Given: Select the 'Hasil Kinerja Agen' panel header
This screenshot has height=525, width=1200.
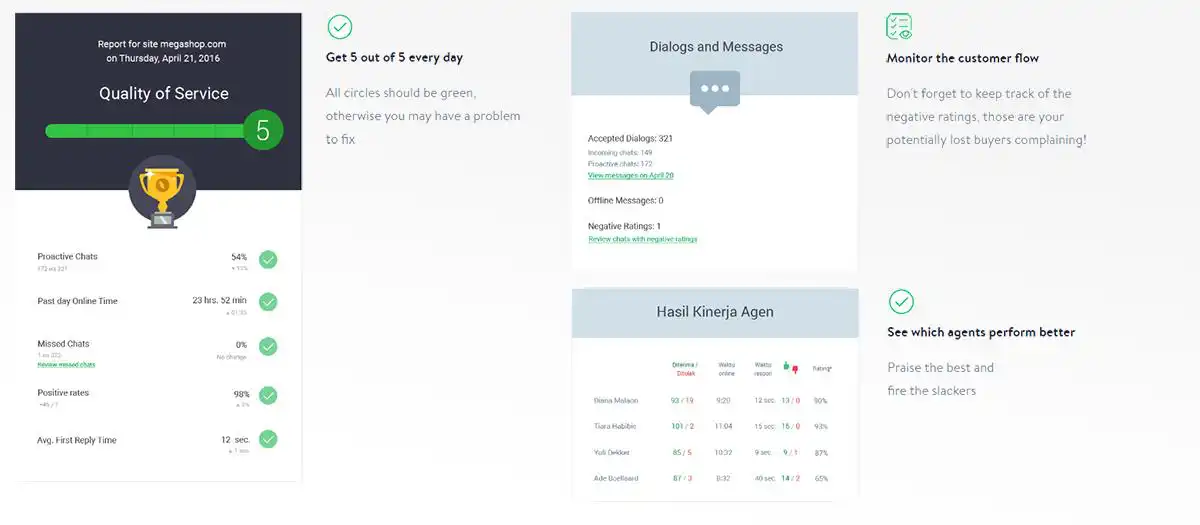Looking at the screenshot, I should pos(715,312).
